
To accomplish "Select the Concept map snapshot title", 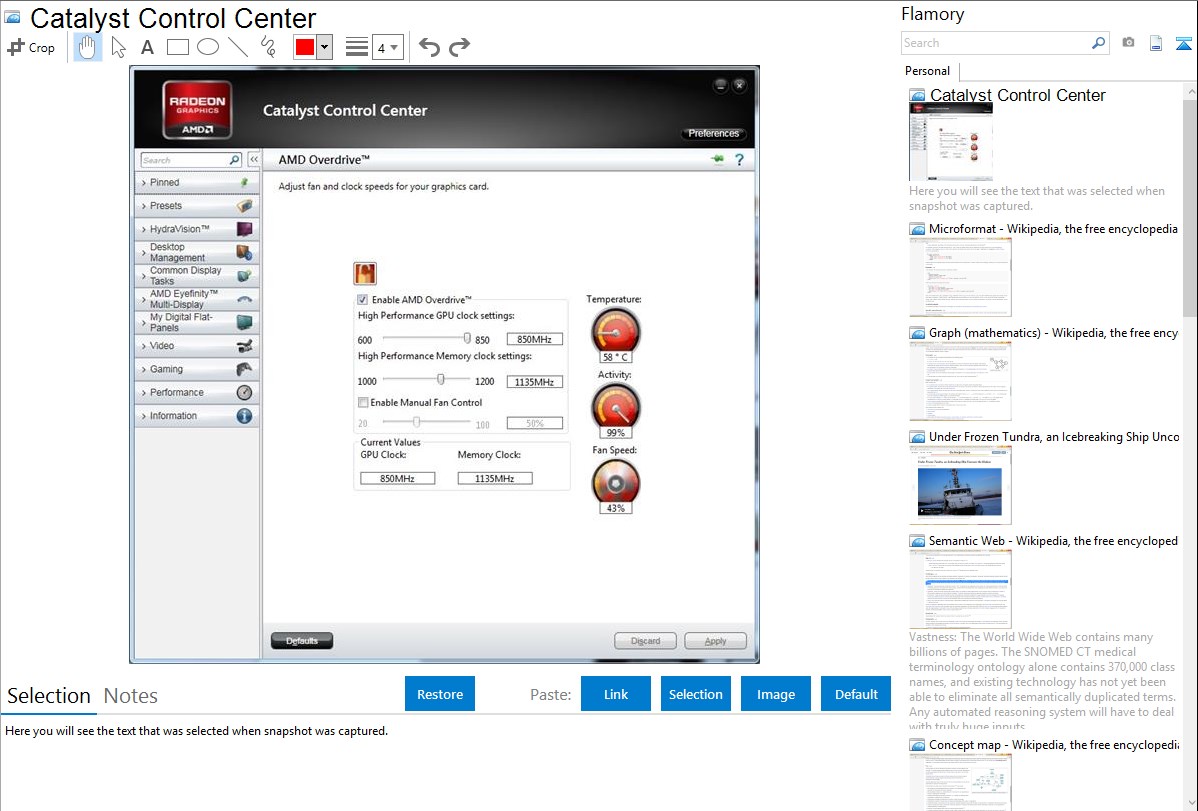I will pyautogui.click(x=1053, y=745).
